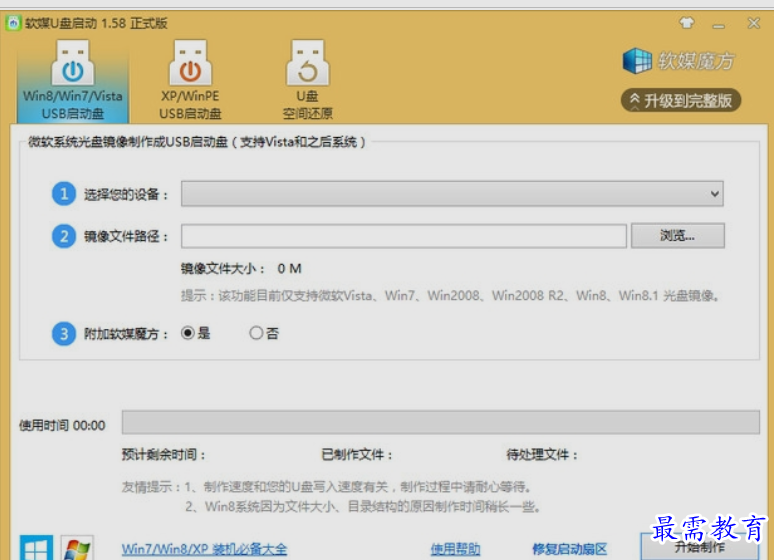Click the 待处理文件 label
The height and width of the screenshot is (560, 774).
pos(542,454)
